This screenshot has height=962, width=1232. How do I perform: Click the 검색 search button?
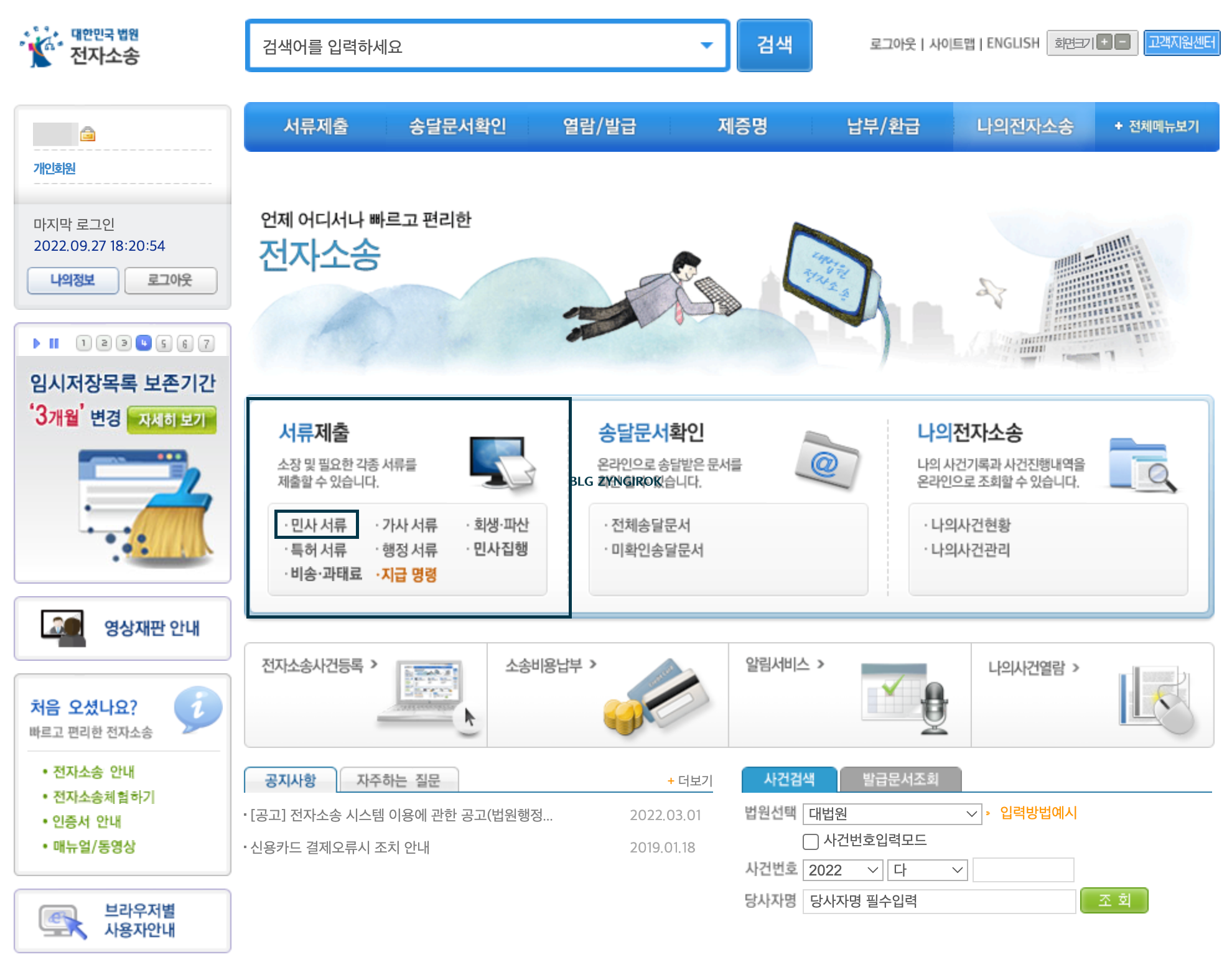click(x=774, y=45)
